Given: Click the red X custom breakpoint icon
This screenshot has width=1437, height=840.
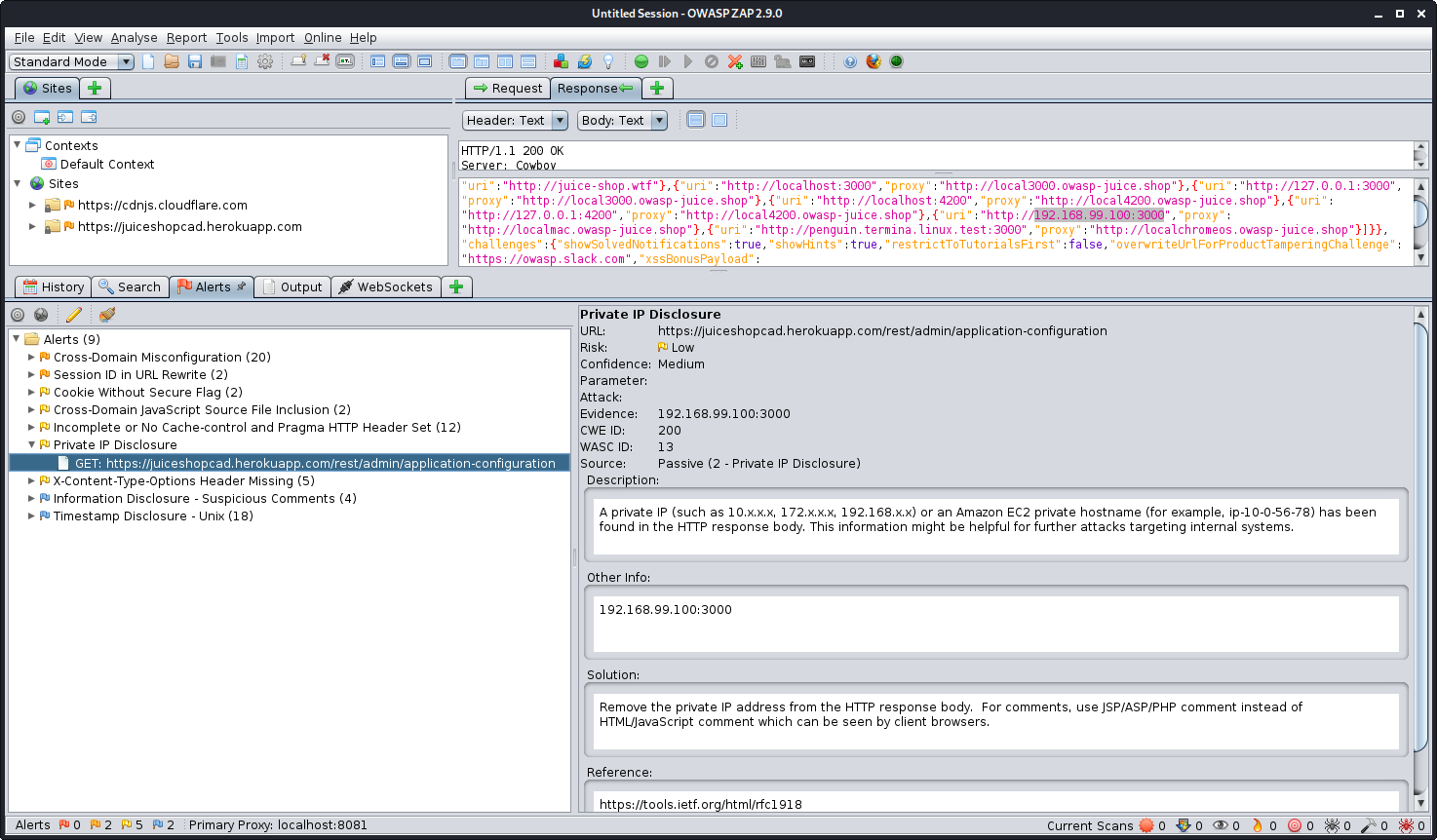Looking at the screenshot, I should pyautogui.click(x=735, y=61).
